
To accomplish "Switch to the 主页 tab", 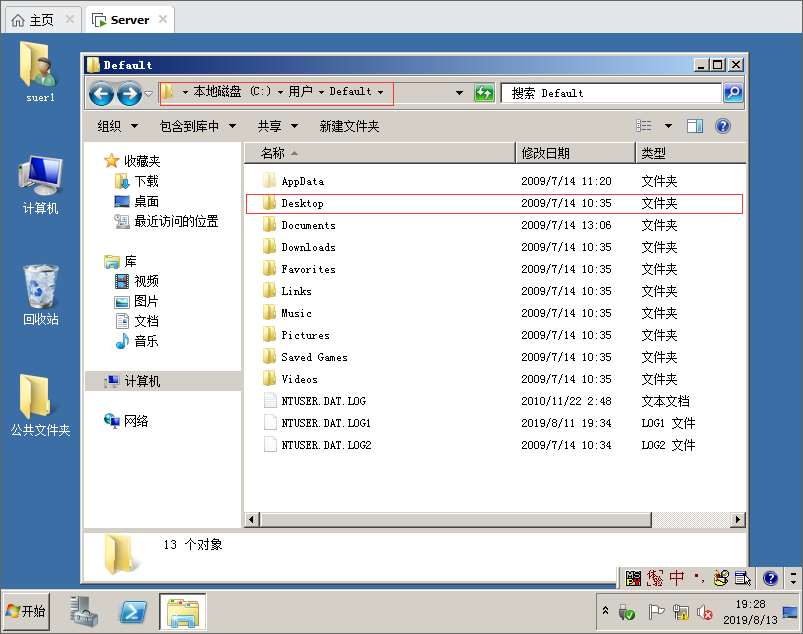I will click(41, 19).
